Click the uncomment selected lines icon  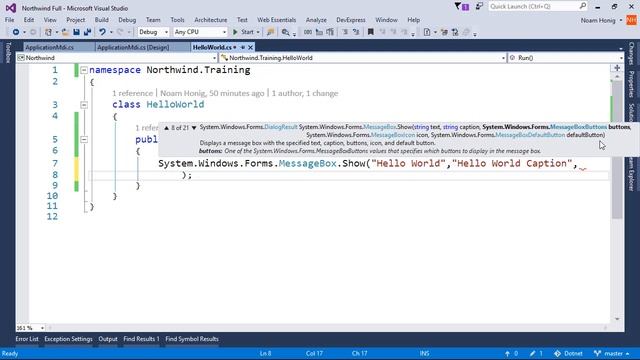[356, 32]
